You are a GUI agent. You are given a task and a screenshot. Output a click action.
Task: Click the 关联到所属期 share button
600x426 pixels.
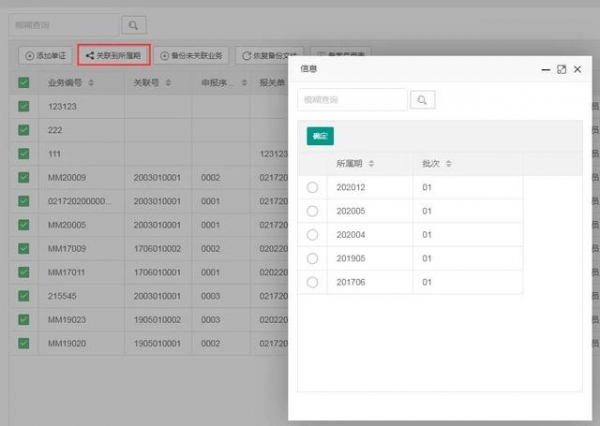pyautogui.click(x=115, y=56)
